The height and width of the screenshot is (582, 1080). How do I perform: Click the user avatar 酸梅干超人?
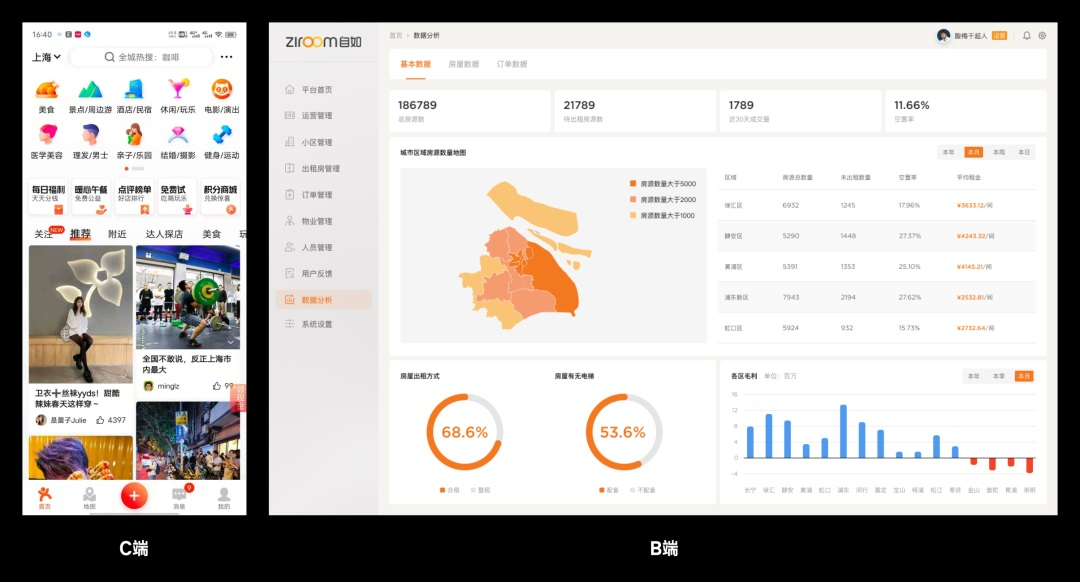tap(943, 35)
